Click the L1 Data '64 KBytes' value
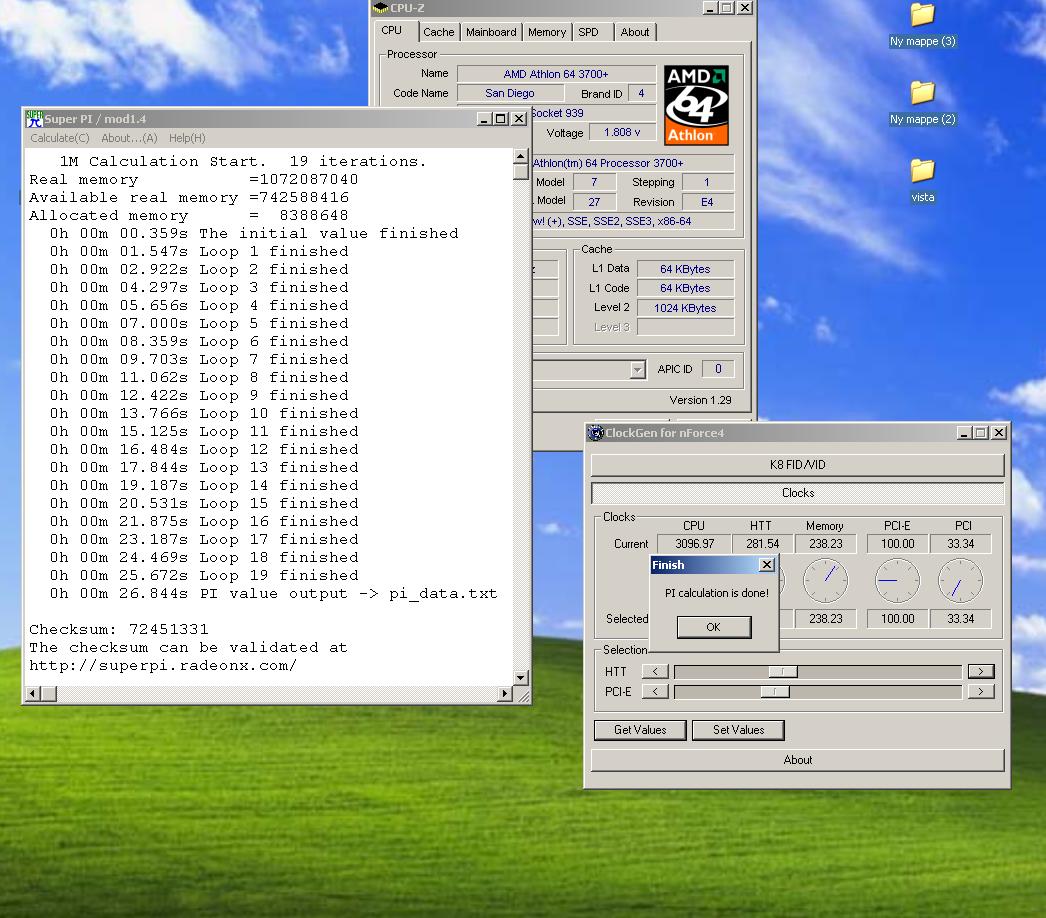 coord(685,269)
